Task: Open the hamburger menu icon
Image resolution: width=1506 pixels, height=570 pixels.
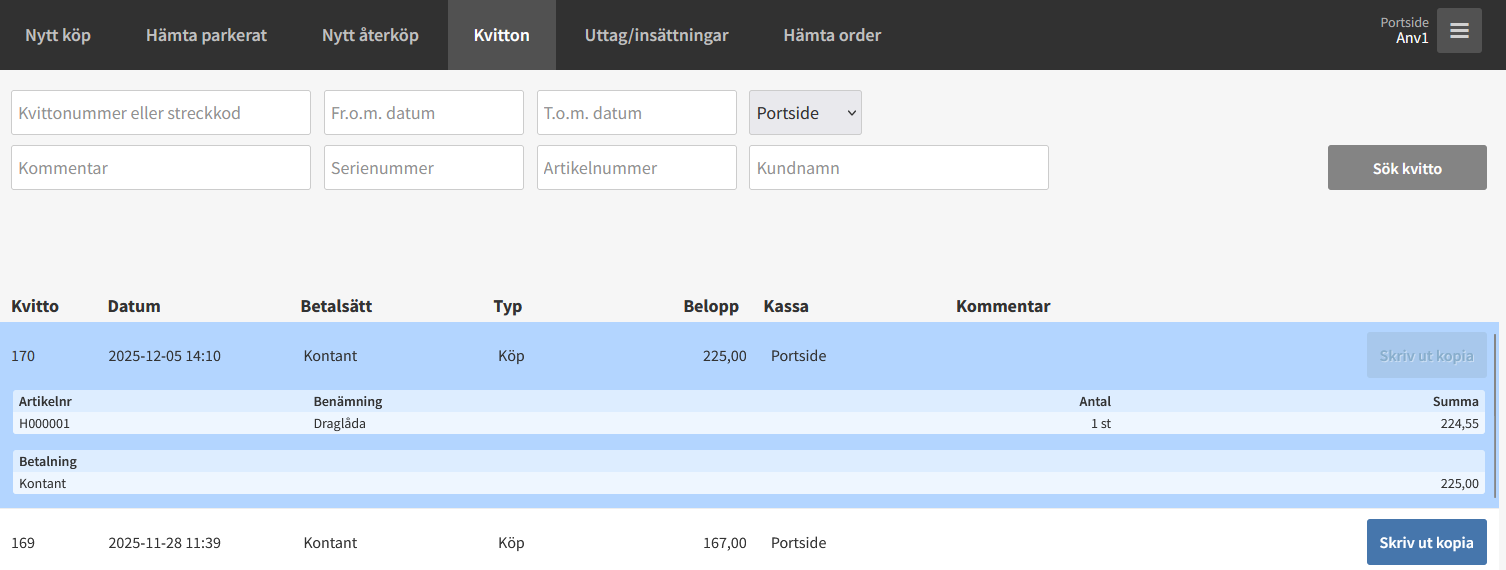Action: (x=1459, y=31)
